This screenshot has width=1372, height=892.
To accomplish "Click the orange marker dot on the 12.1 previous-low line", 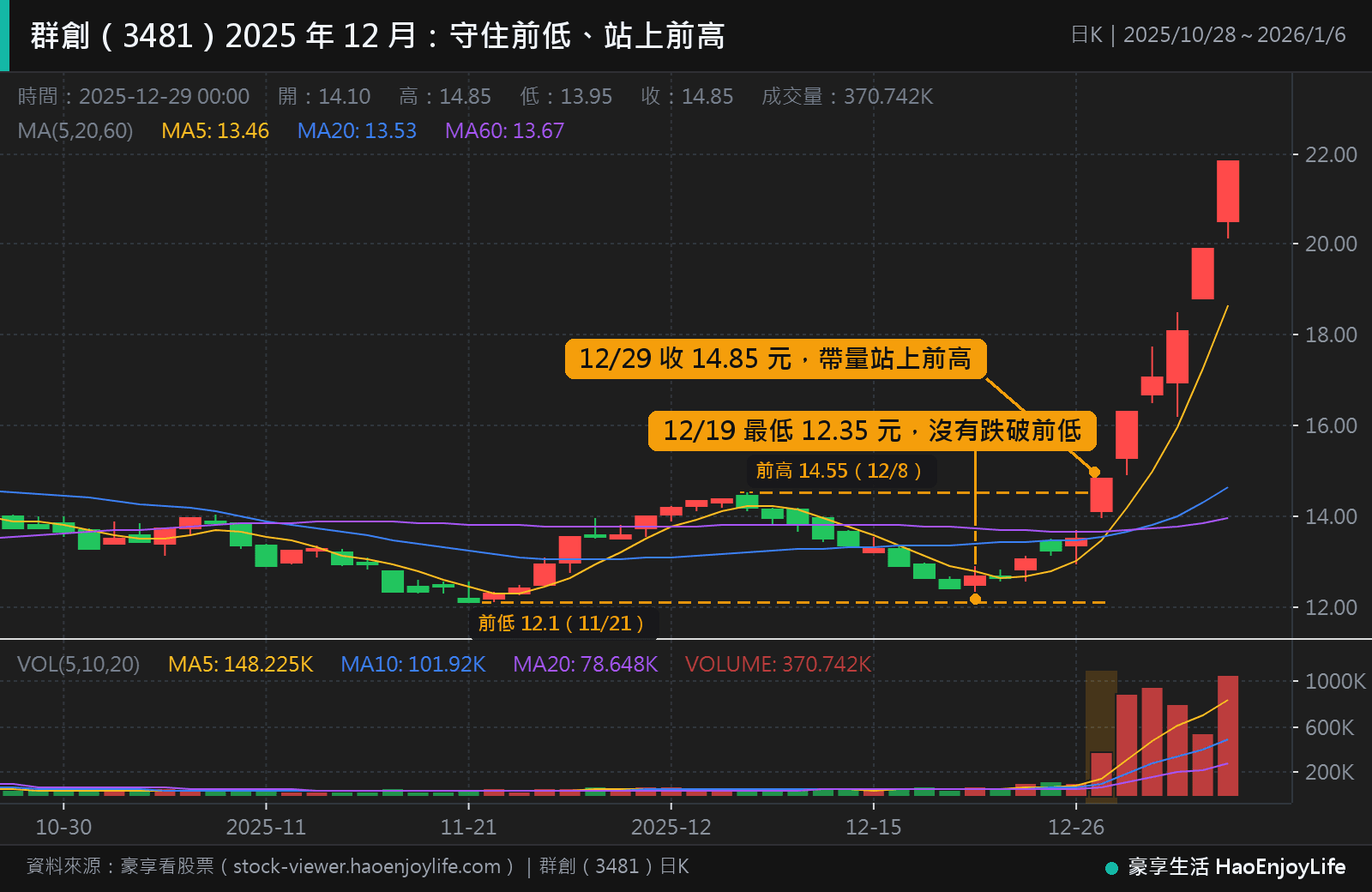I will pos(975,599).
